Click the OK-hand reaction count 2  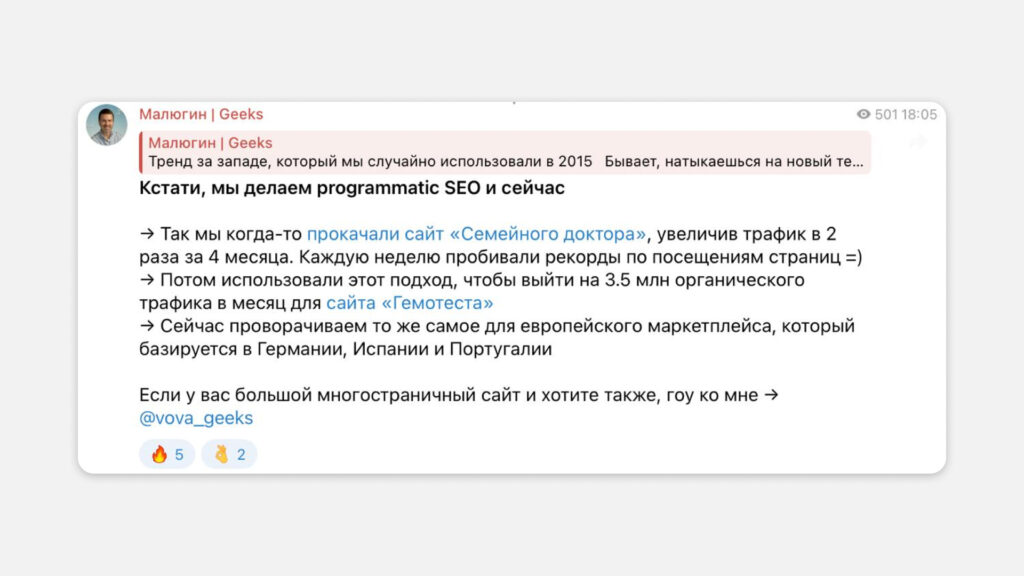[241, 455]
